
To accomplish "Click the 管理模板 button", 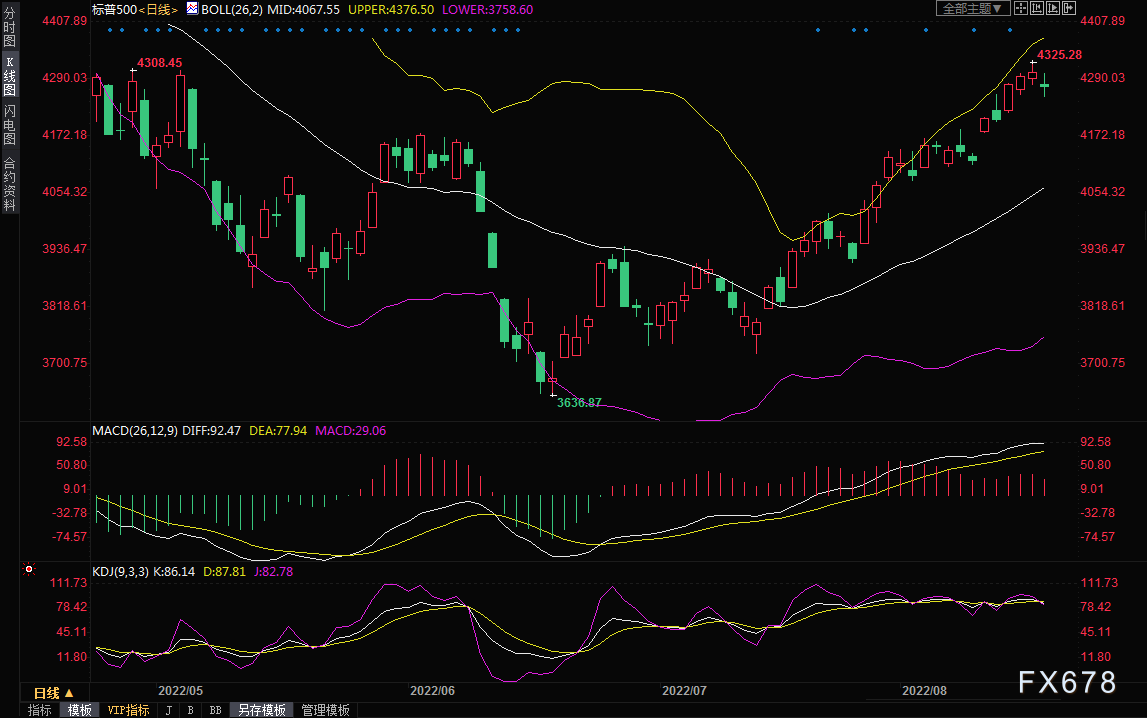I will (326, 710).
